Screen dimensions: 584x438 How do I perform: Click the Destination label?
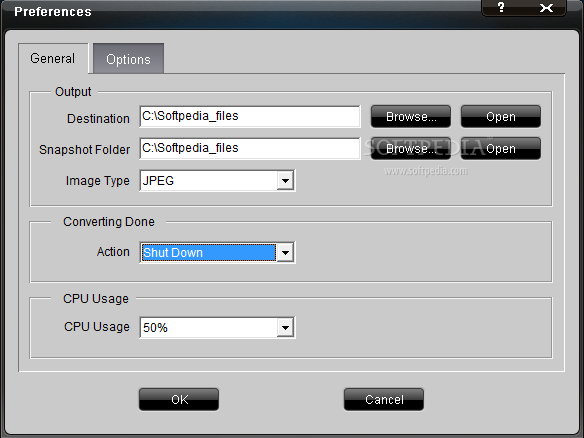point(98,119)
